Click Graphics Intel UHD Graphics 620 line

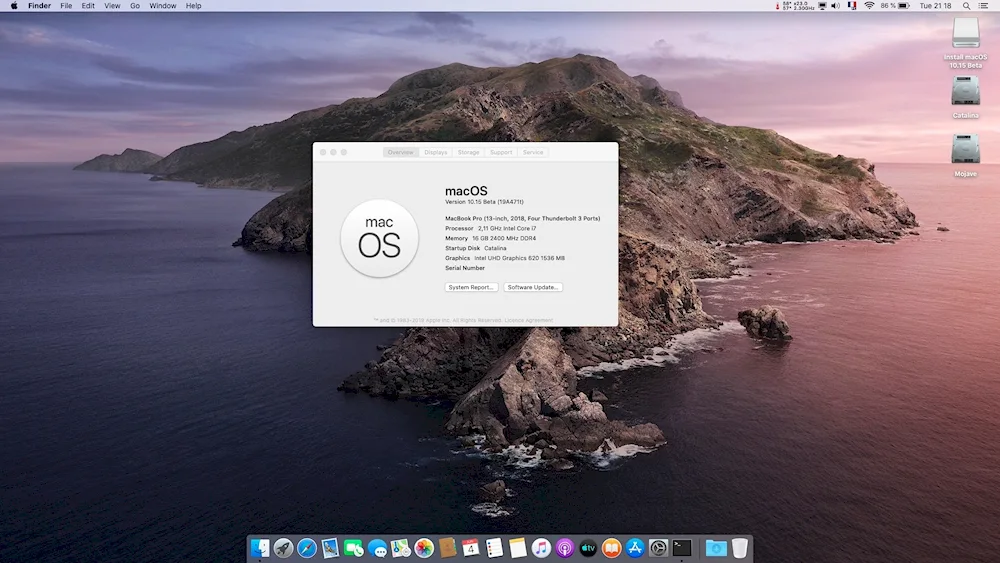[505, 258]
